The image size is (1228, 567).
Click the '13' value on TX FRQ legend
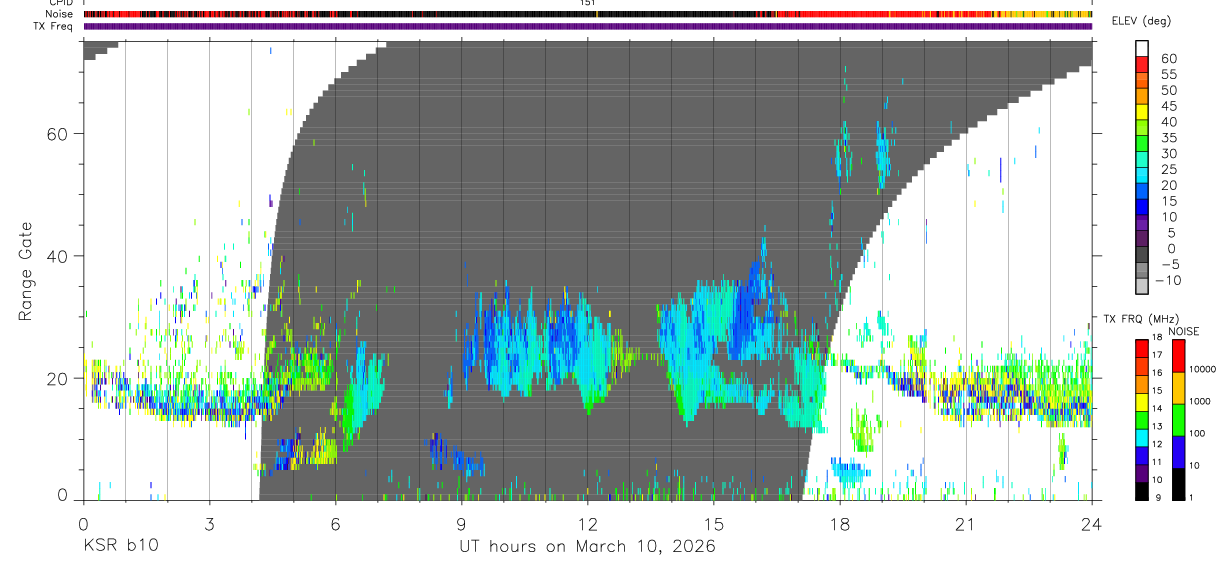click(1157, 426)
